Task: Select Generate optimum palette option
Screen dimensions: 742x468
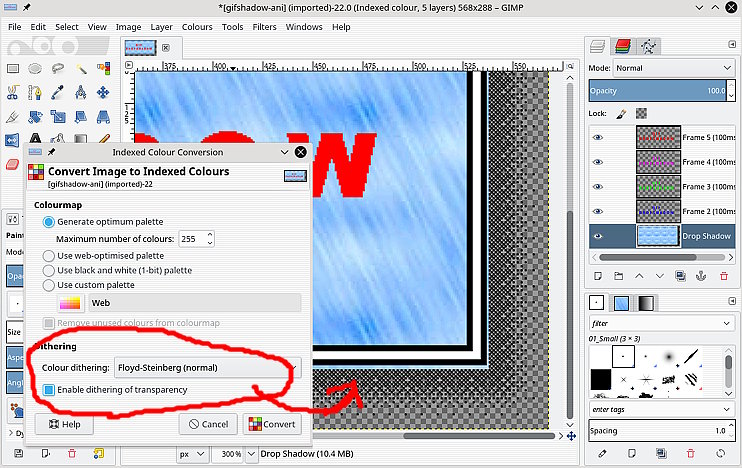Action: point(103,221)
